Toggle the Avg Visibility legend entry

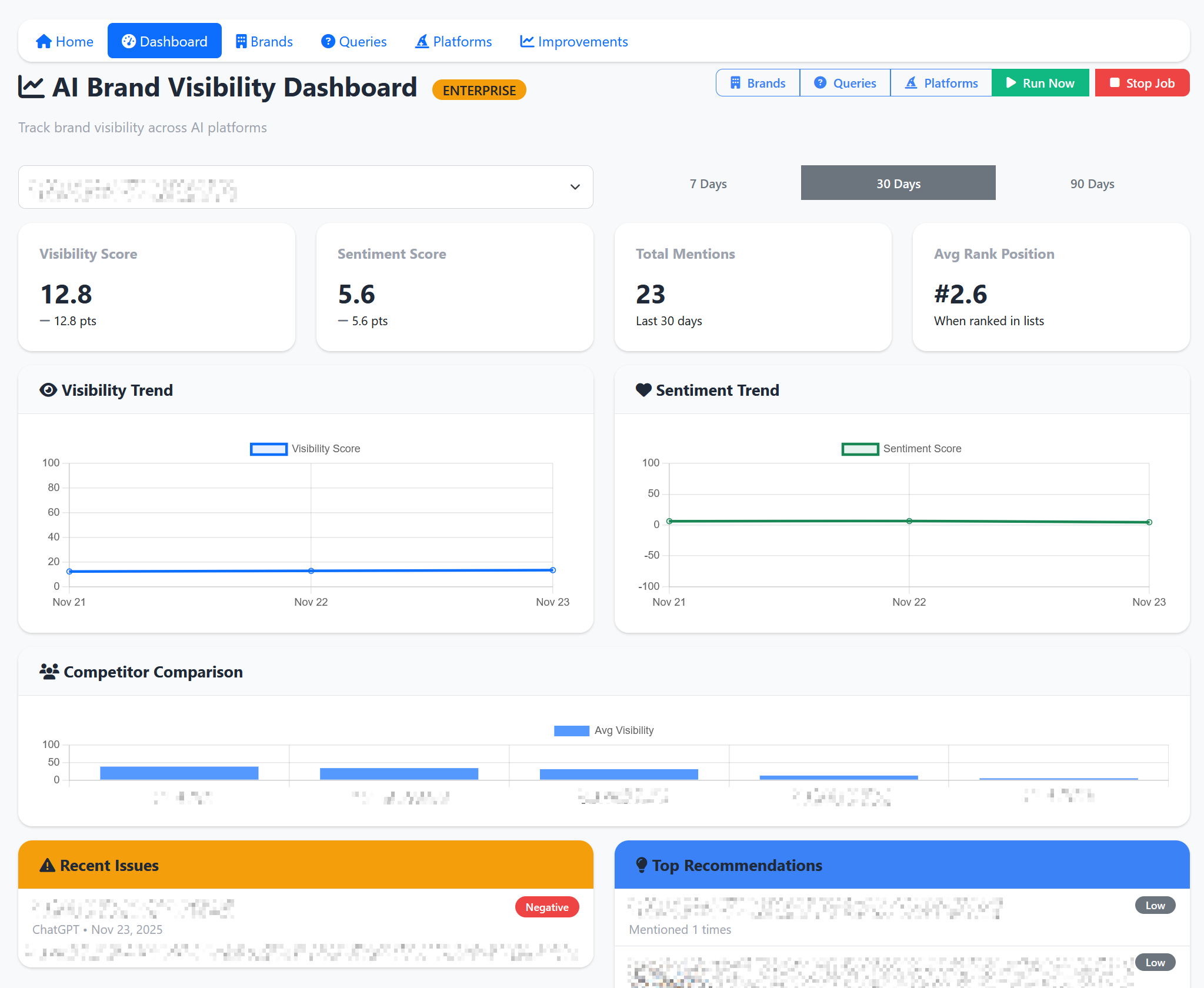[604, 730]
